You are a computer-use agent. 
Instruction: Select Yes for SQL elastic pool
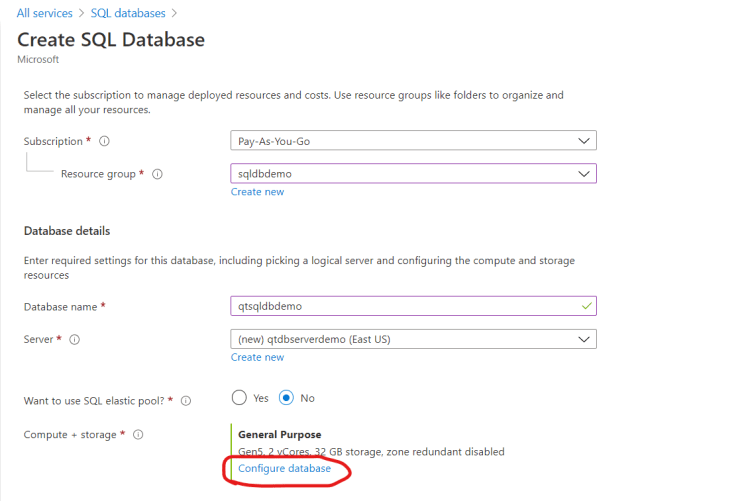click(x=239, y=398)
